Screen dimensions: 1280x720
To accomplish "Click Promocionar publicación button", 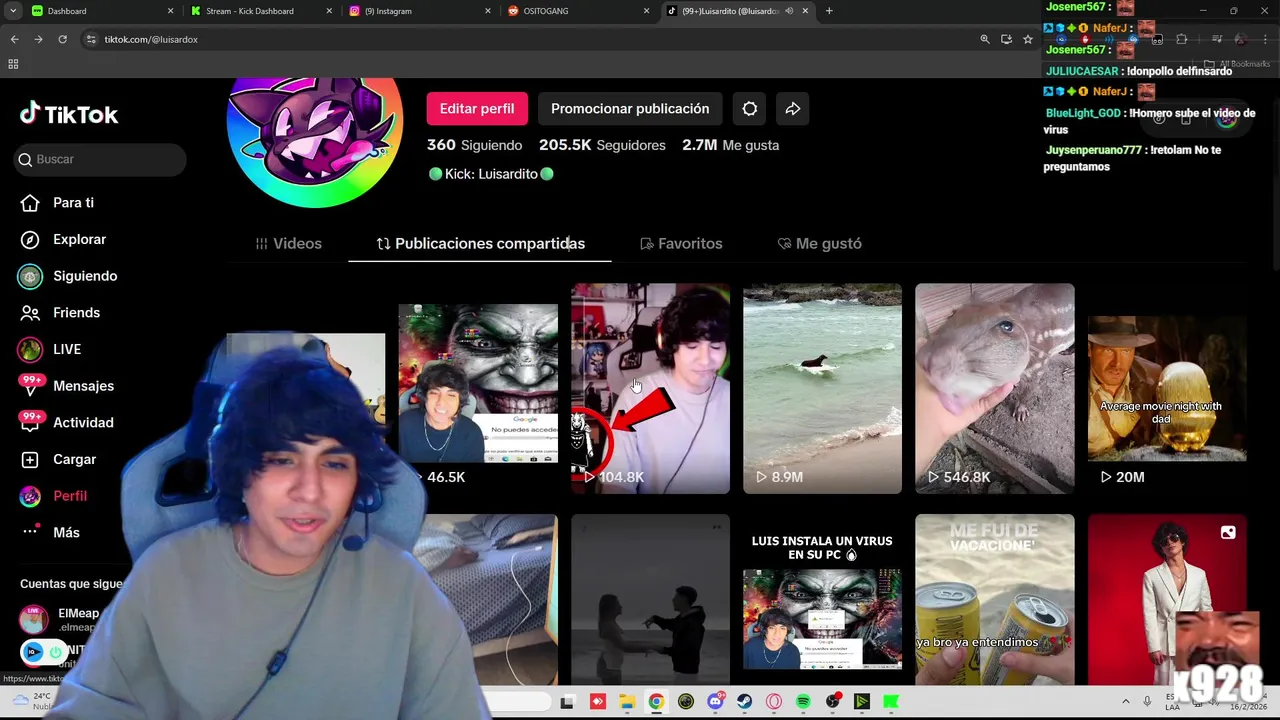I will pyautogui.click(x=630, y=108).
